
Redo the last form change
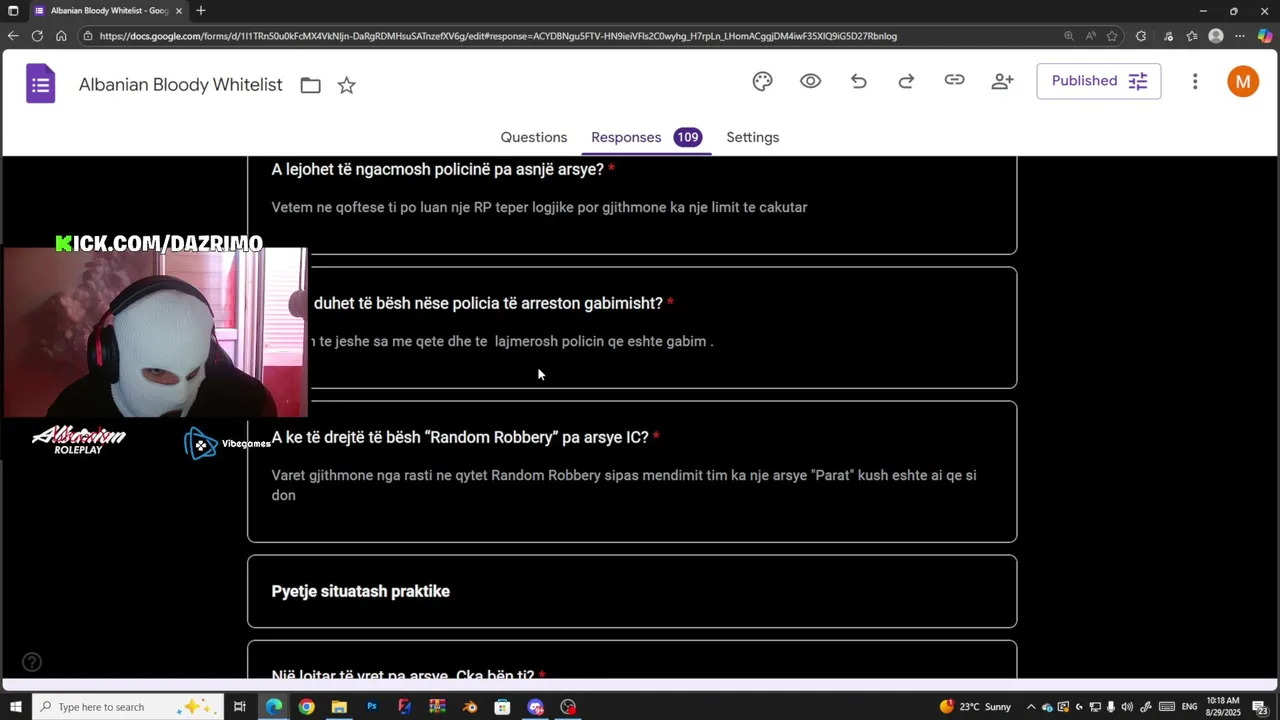pos(906,81)
